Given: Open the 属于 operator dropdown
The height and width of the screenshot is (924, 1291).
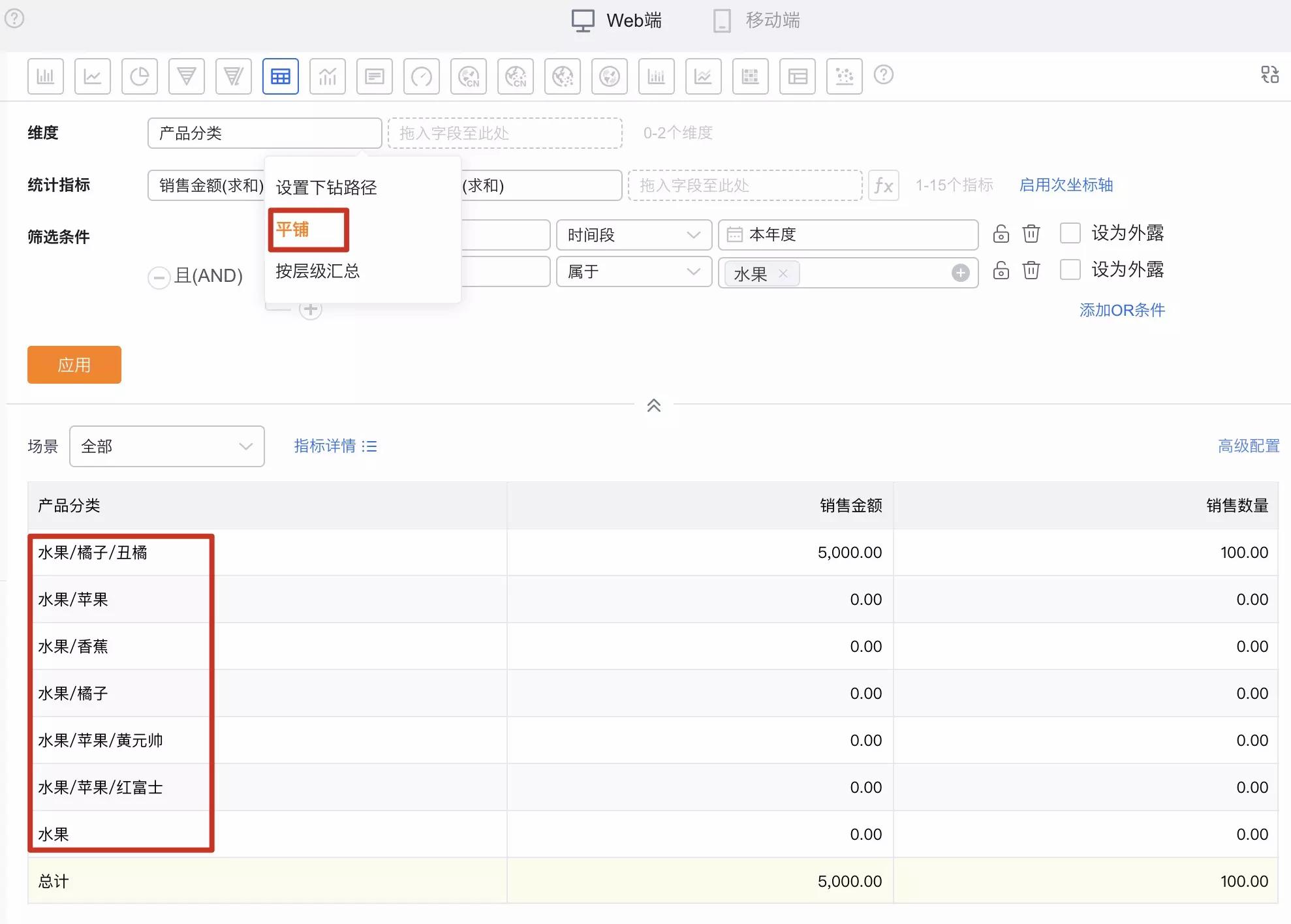Looking at the screenshot, I should point(634,271).
